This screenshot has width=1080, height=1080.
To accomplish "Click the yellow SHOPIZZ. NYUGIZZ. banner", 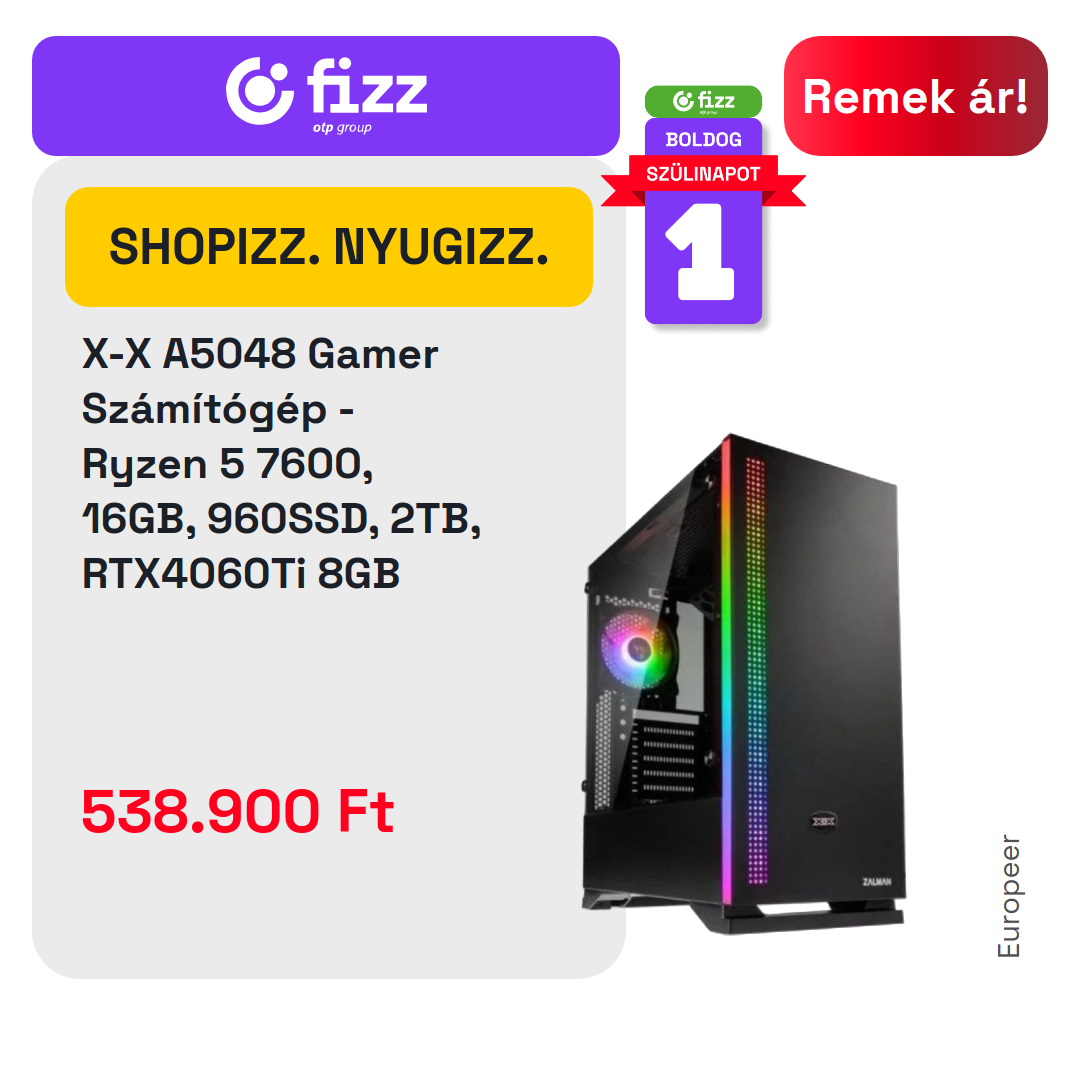I will [x=329, y=247].
